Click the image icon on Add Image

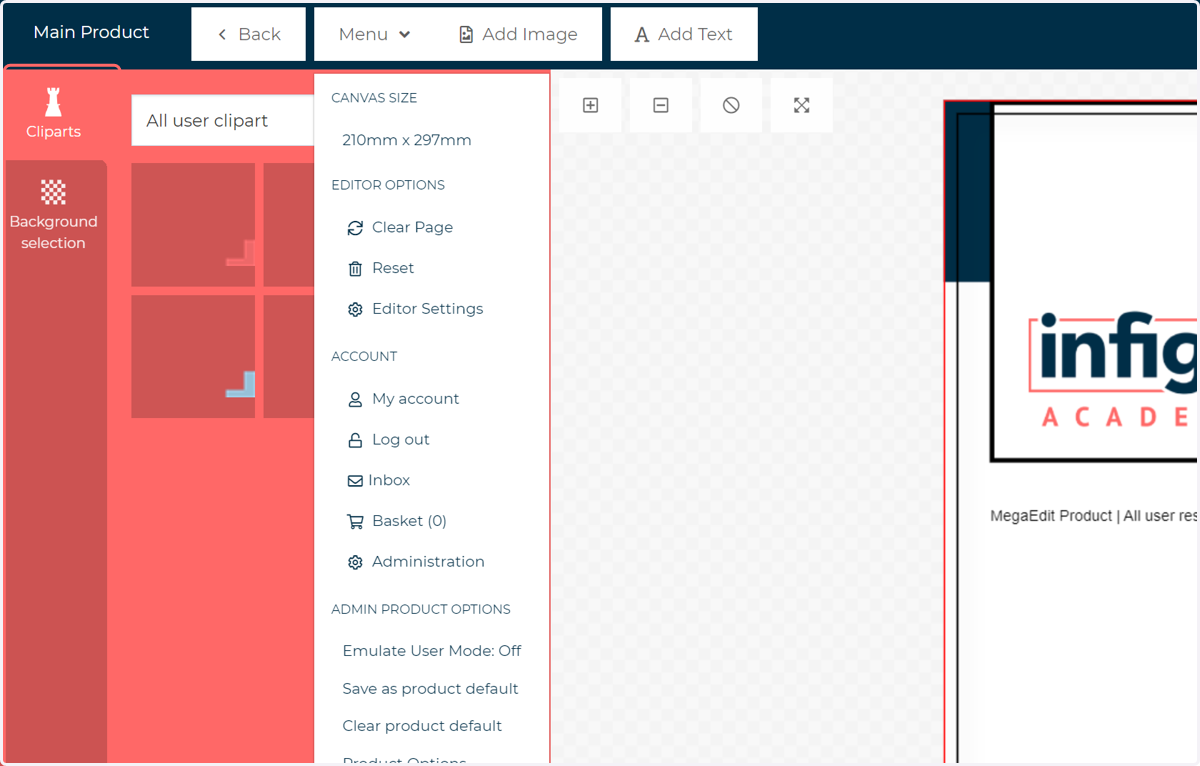[466, 35]
